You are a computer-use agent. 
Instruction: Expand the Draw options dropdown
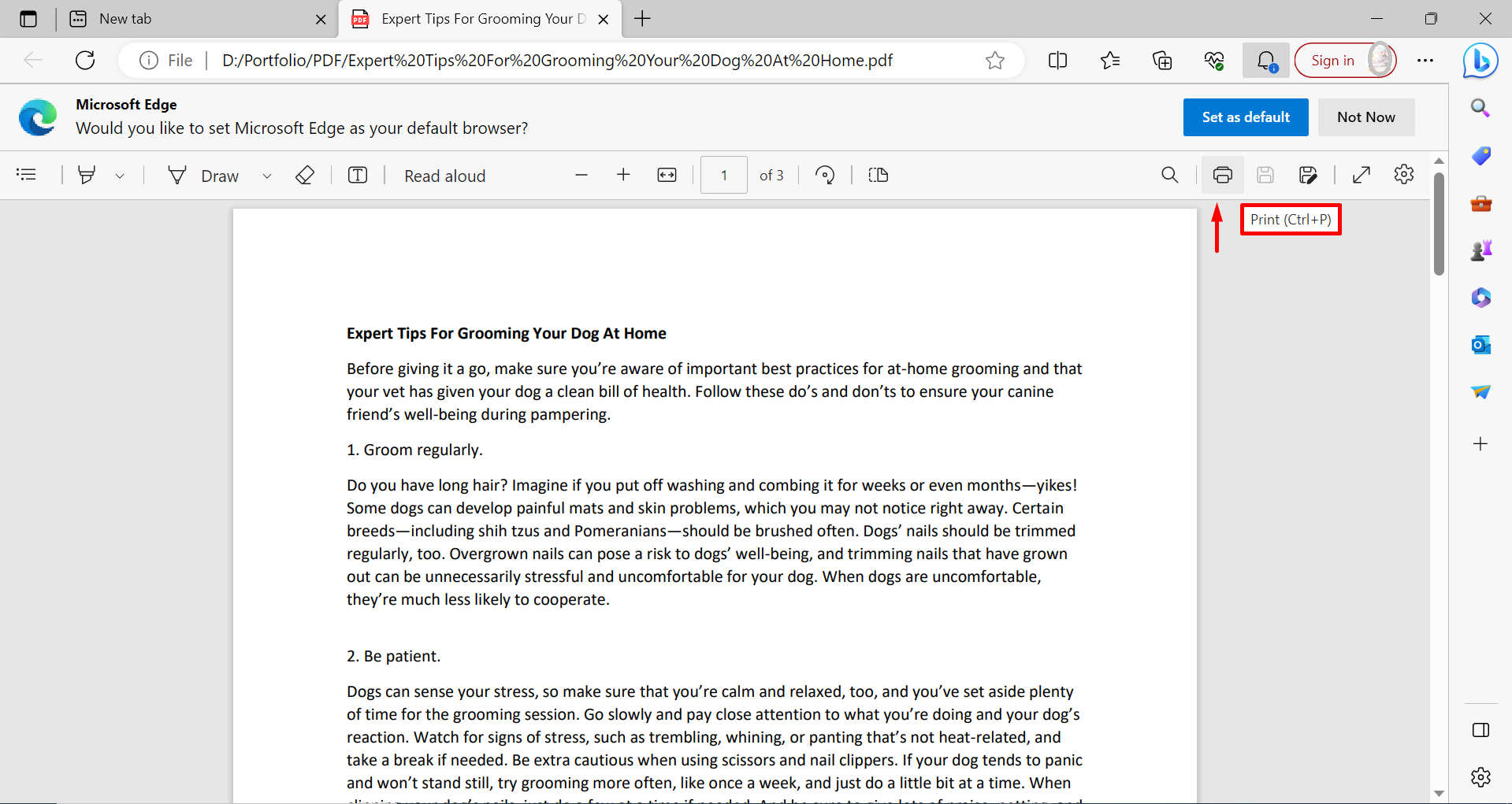267,176
